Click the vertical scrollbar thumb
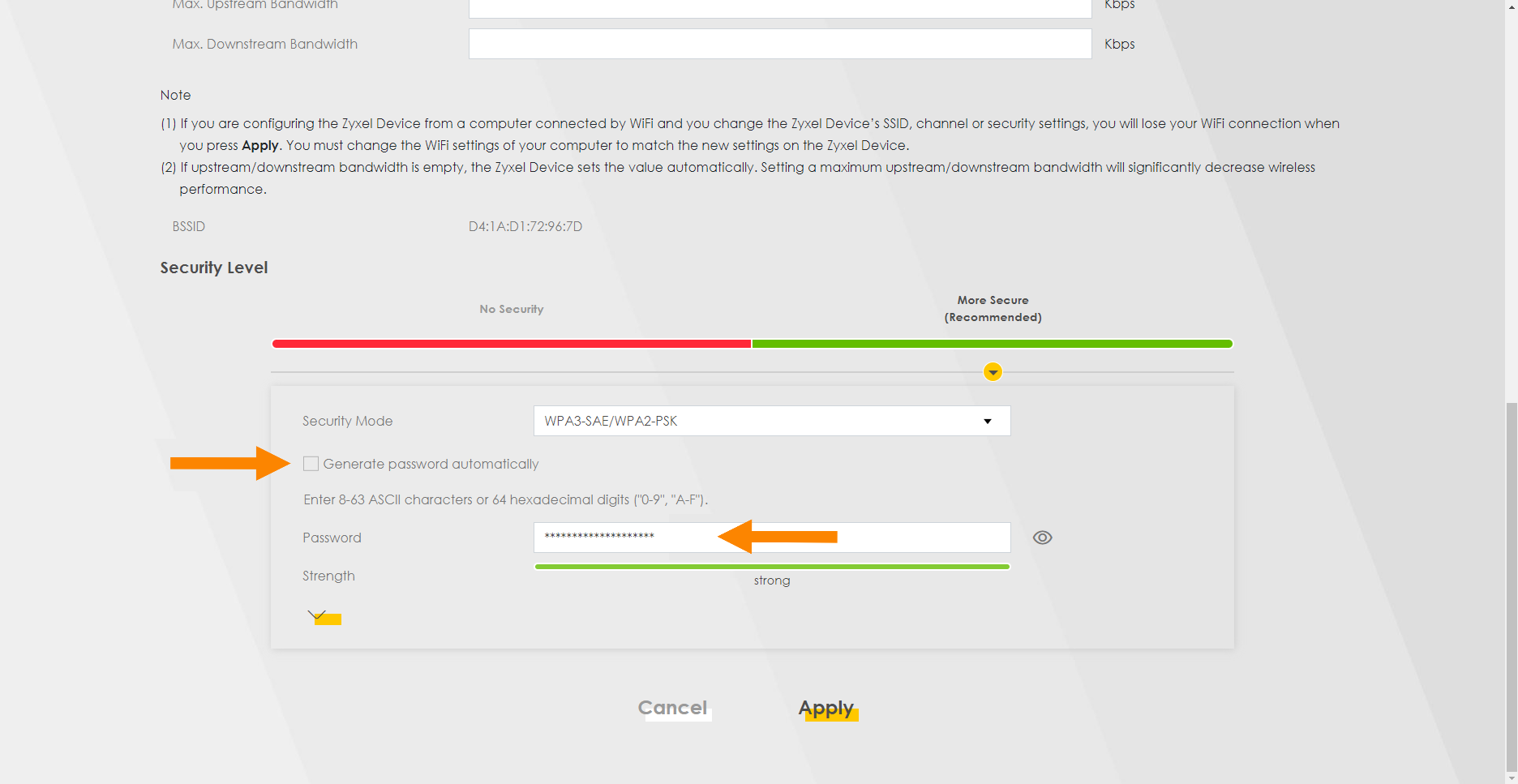1518x784 pixels. [x=1512, y=584]
